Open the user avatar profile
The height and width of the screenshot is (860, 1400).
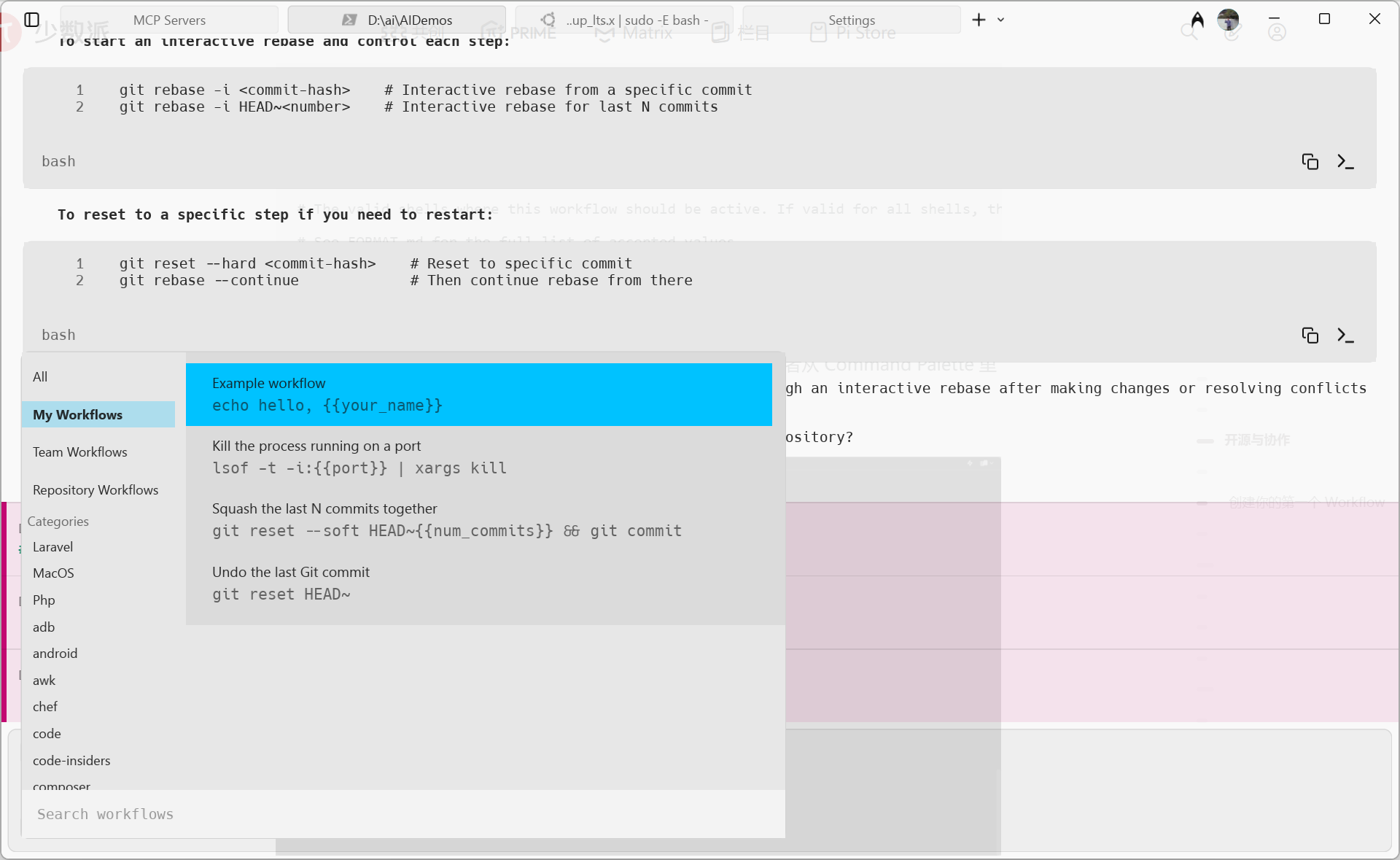[1228, 20]
